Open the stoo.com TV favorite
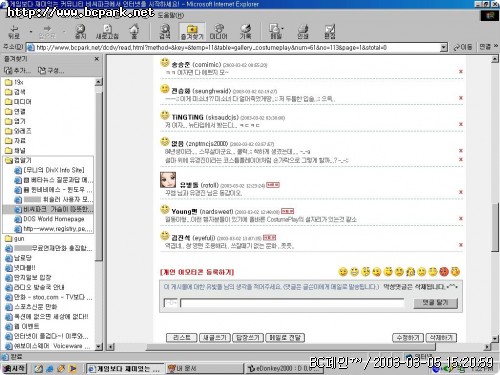This screenshot has height=375, width=500. tap(49, 297)
